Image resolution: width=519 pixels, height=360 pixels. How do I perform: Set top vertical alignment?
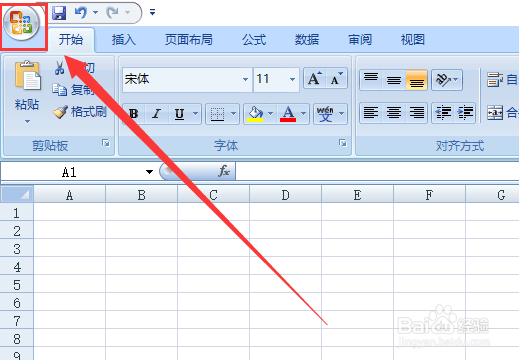point(371,80)
